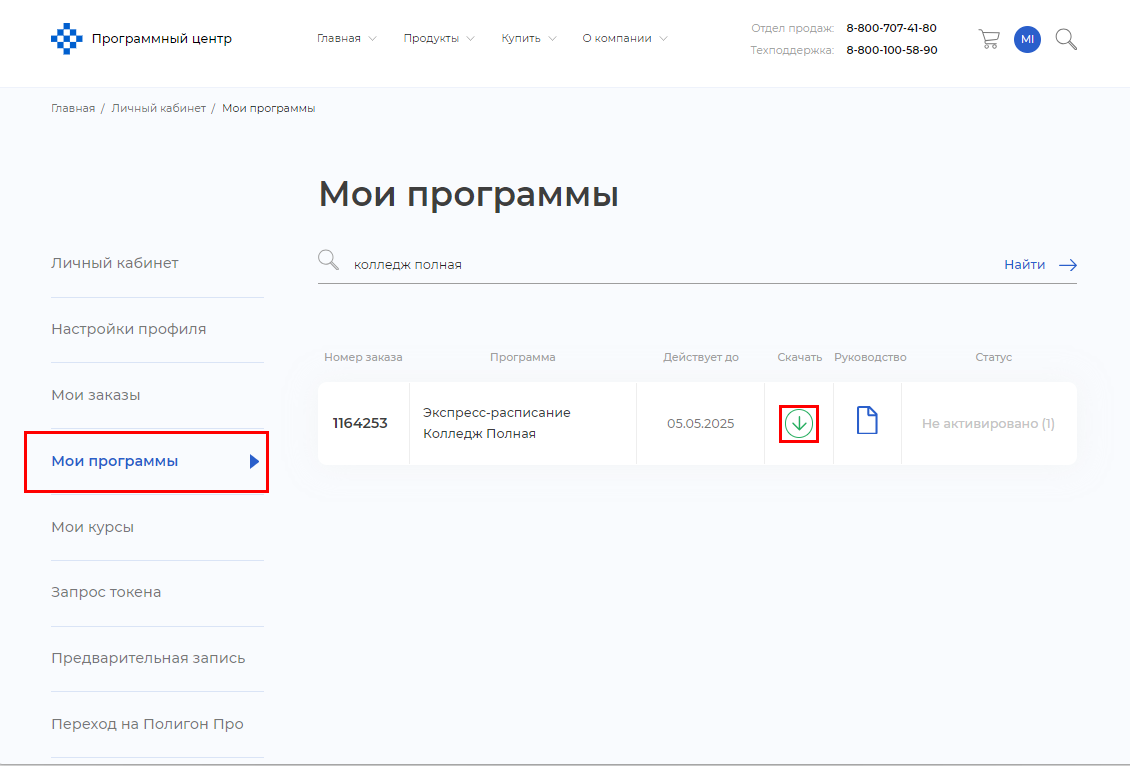Open Мои заказы in sidebar

pyautogui.click(x=96, y=395)
